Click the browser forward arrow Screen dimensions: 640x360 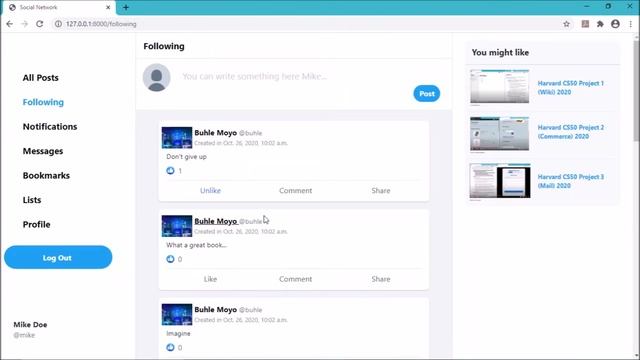(x=24, y=24)
